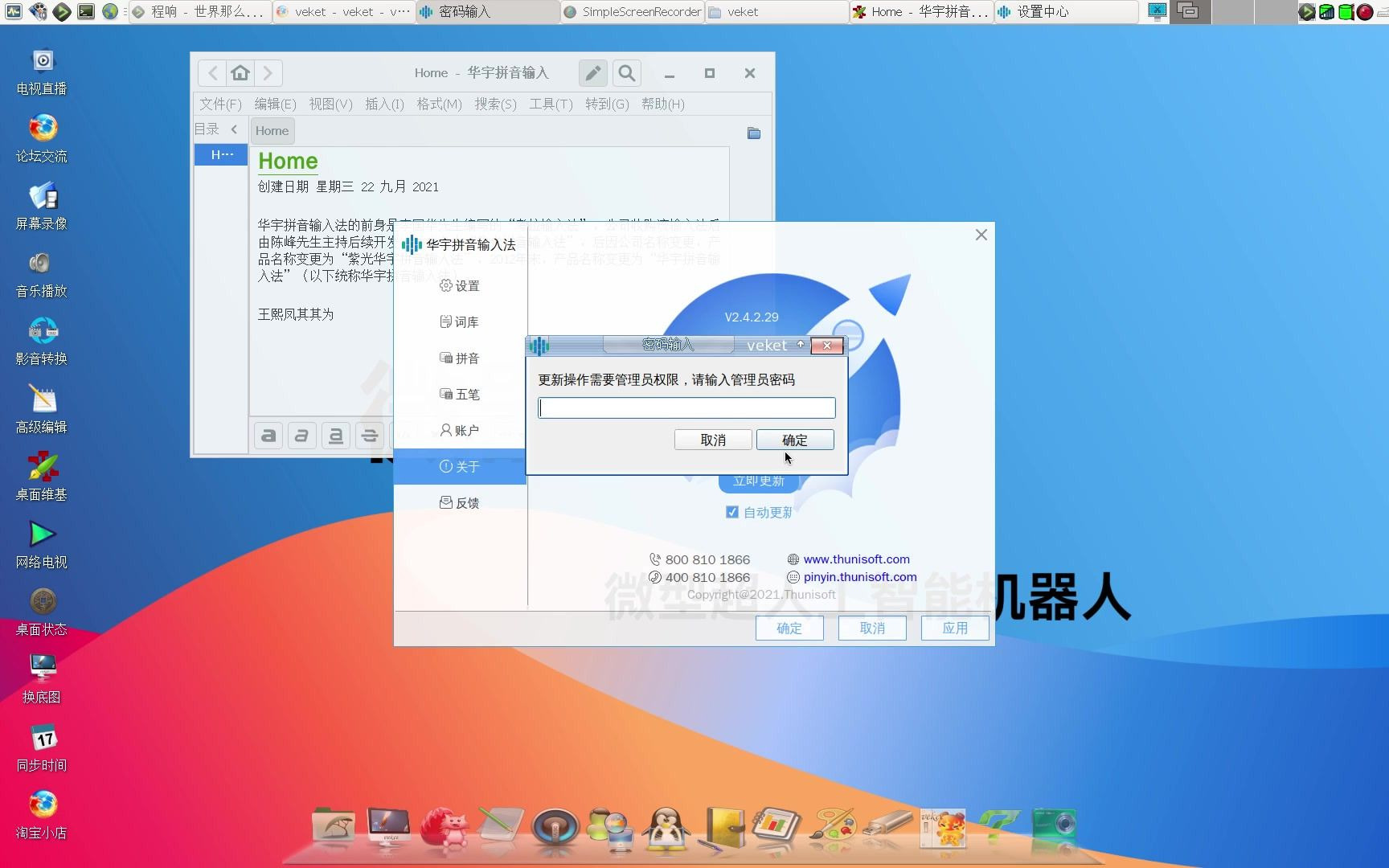Screen dimensions: 1389x868
Task: Switch to the 设置中心 taskbar entry
Action: [x=1066, y=11]
